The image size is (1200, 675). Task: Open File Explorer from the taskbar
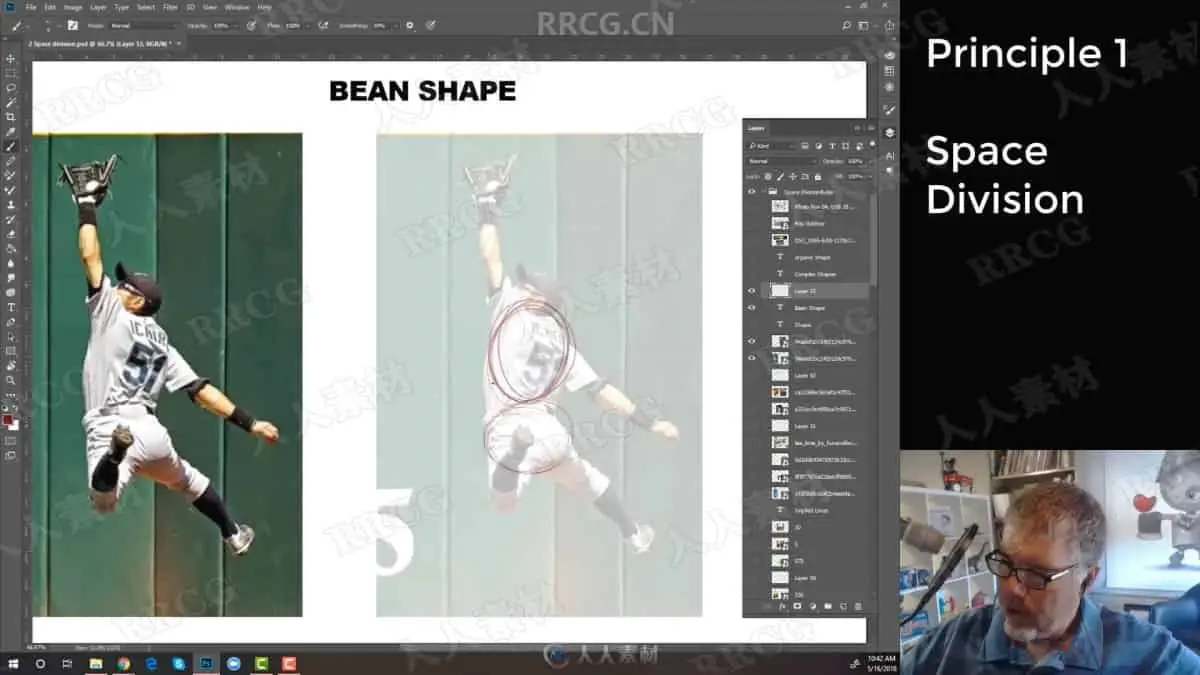pyautogui.click(x=96, y=663)
